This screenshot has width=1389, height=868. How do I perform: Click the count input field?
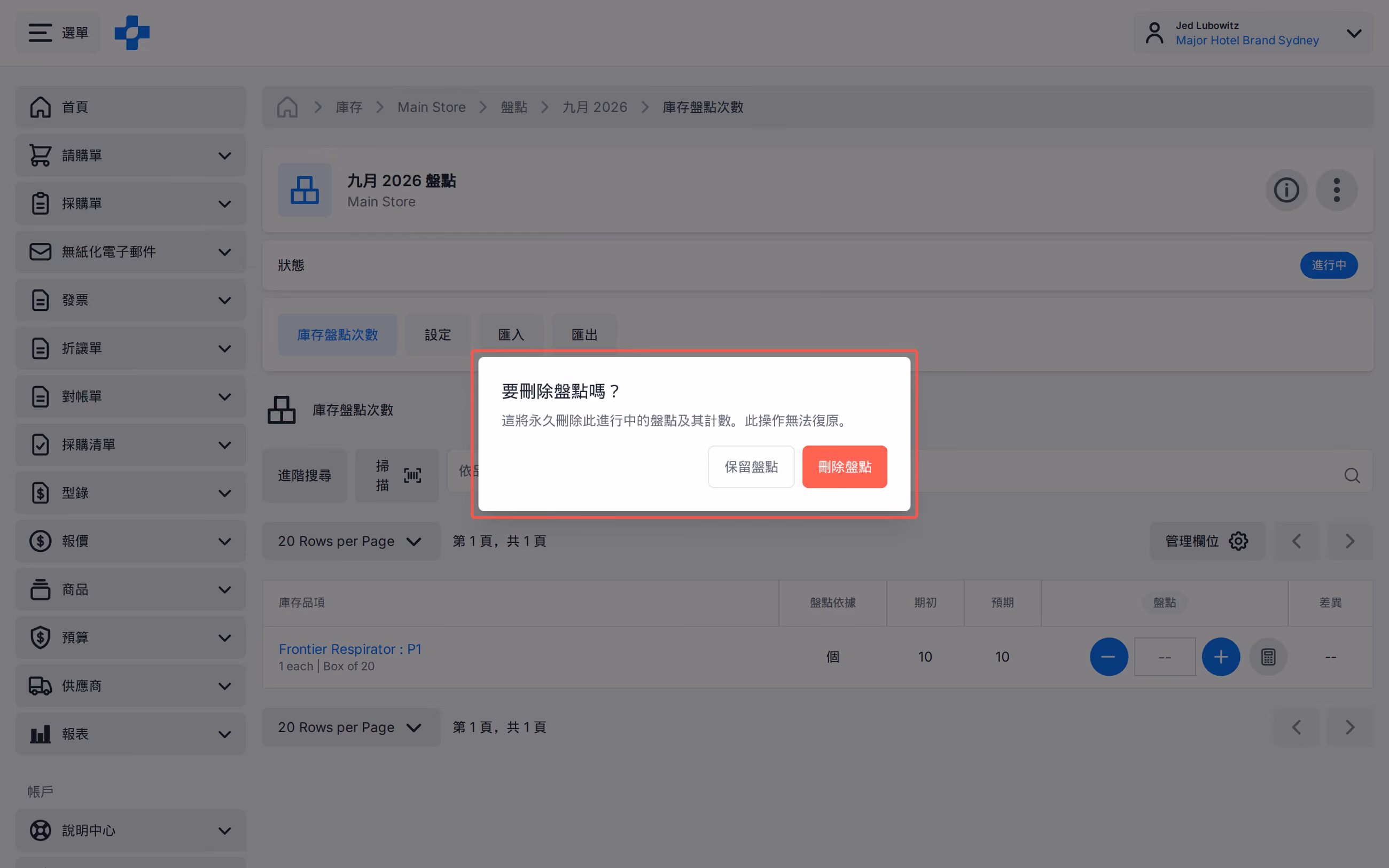(x=1165, y=656)
